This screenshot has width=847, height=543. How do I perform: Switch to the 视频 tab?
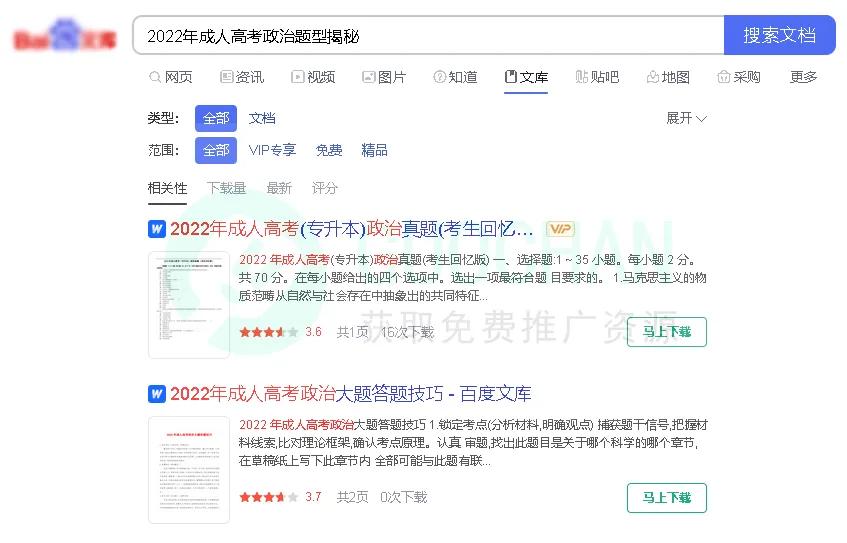pos(313,77)
